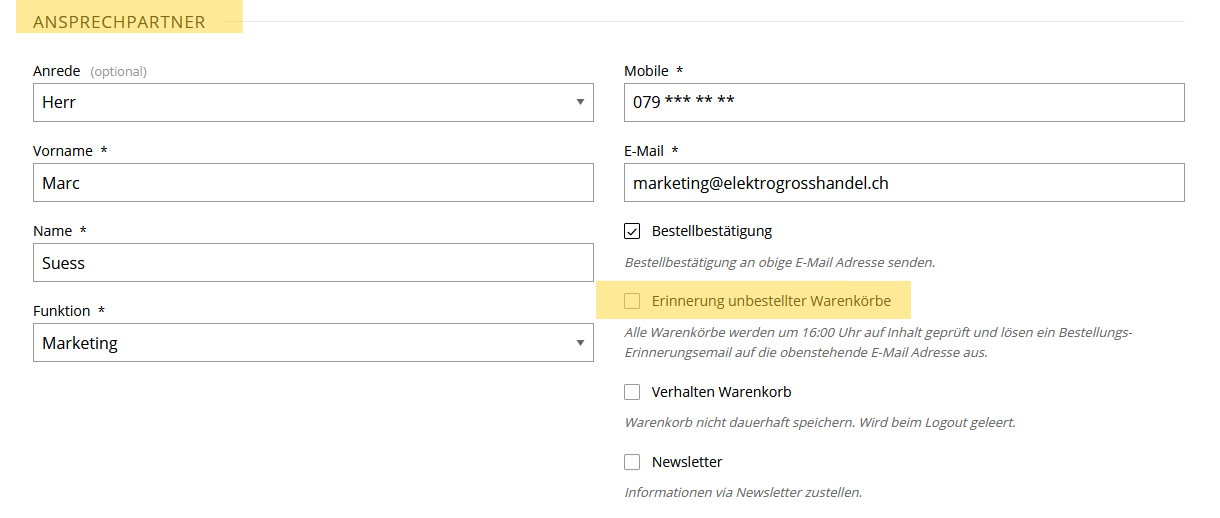Tick the Verhalten Warenkorb checkbox
Image resolution: width=1220 pixels, height=518 pixels.
pyautogui.click(x=632, y=392)
